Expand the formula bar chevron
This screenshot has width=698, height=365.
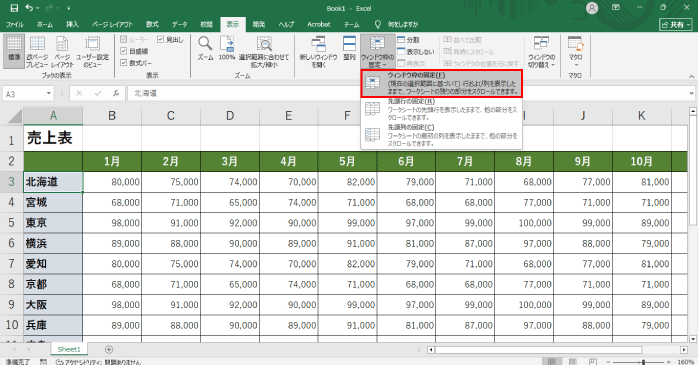tap(691, 93)
